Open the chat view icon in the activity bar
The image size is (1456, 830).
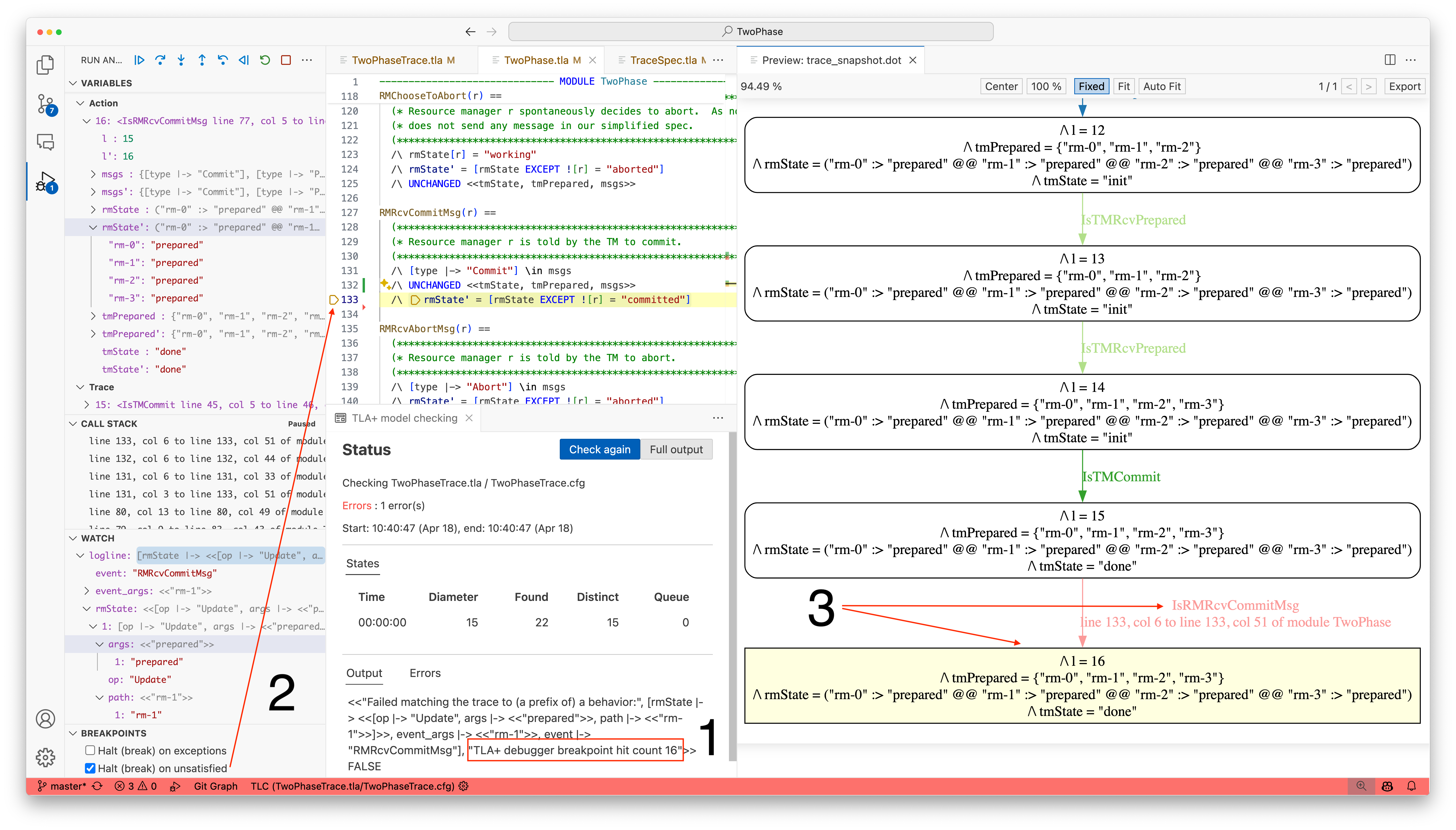point(45,142)
